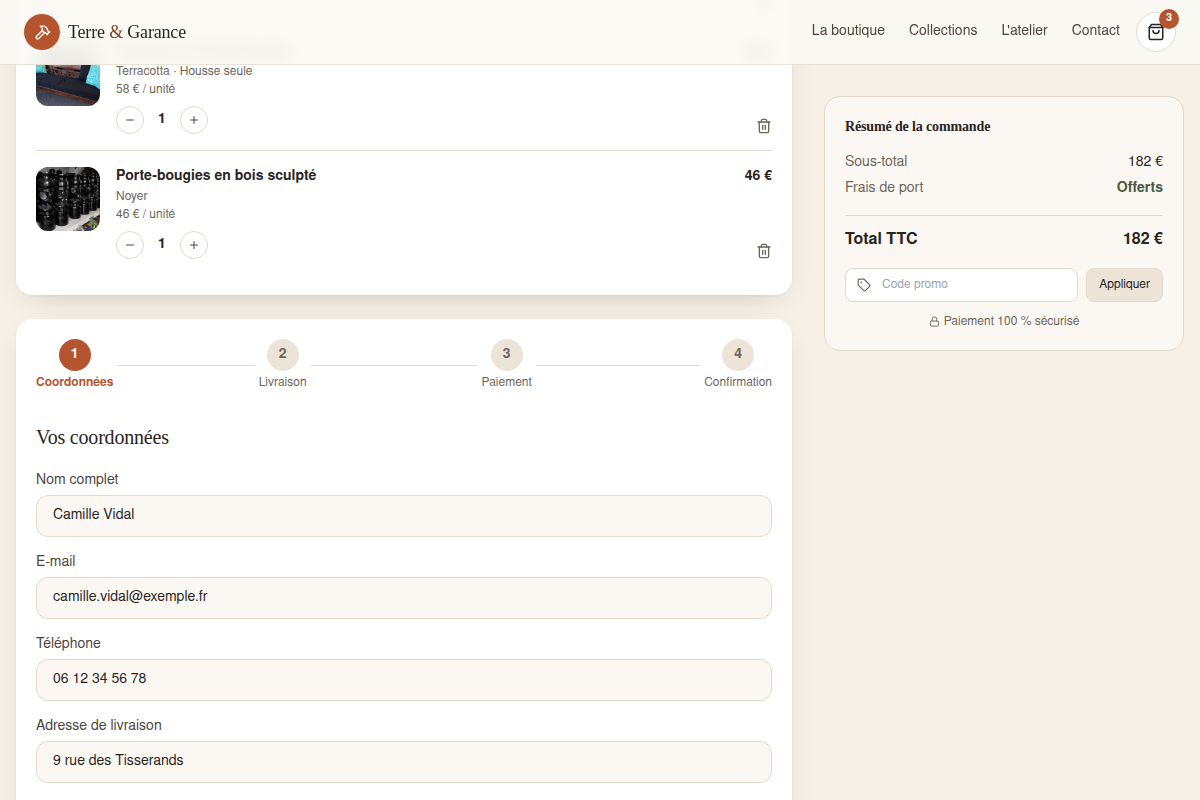Decrease quantity of Terracotta housse
Viewport: 1200px width, 800px height.
pos(130,120)
